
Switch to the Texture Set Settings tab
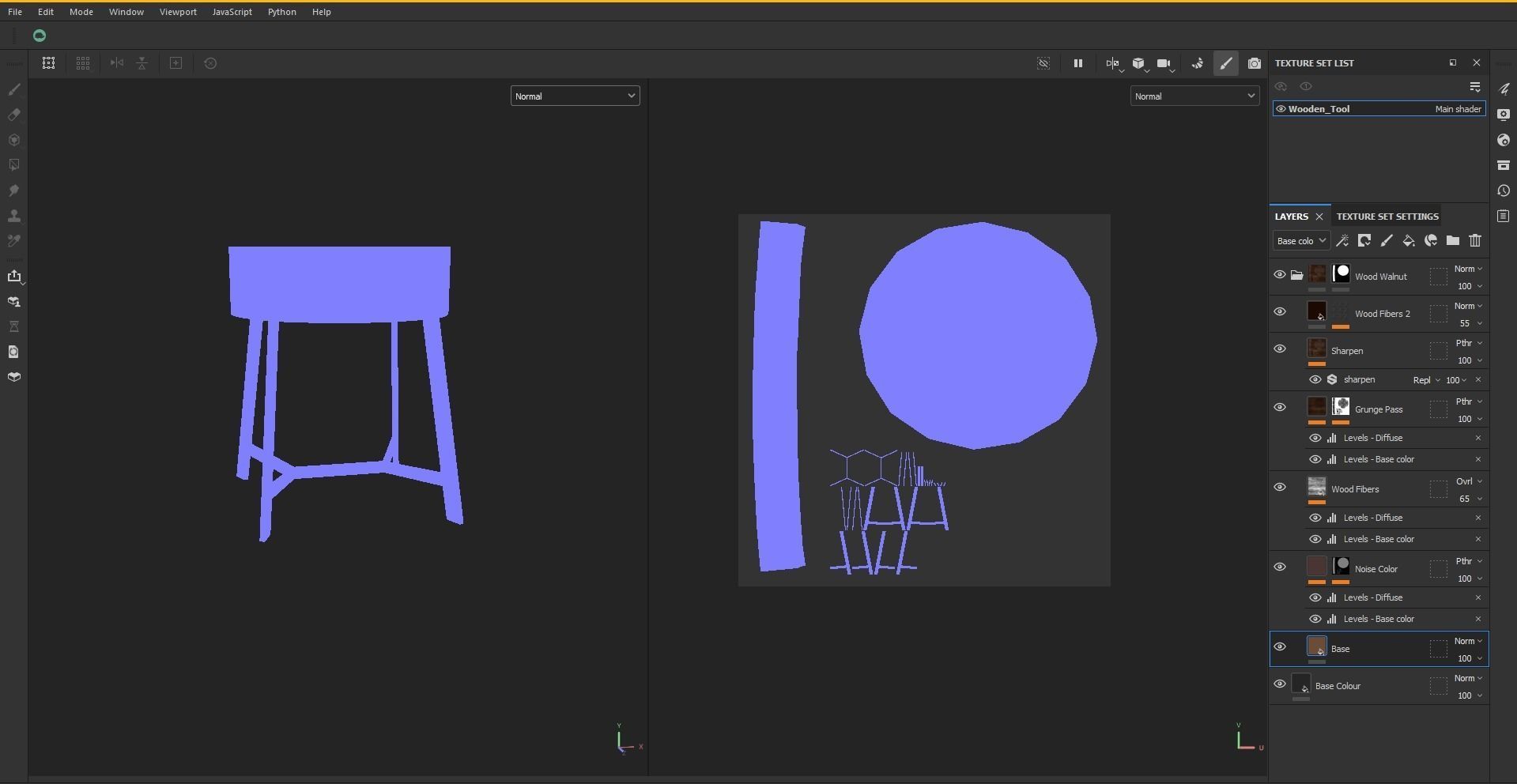(x=1387, y=217)
